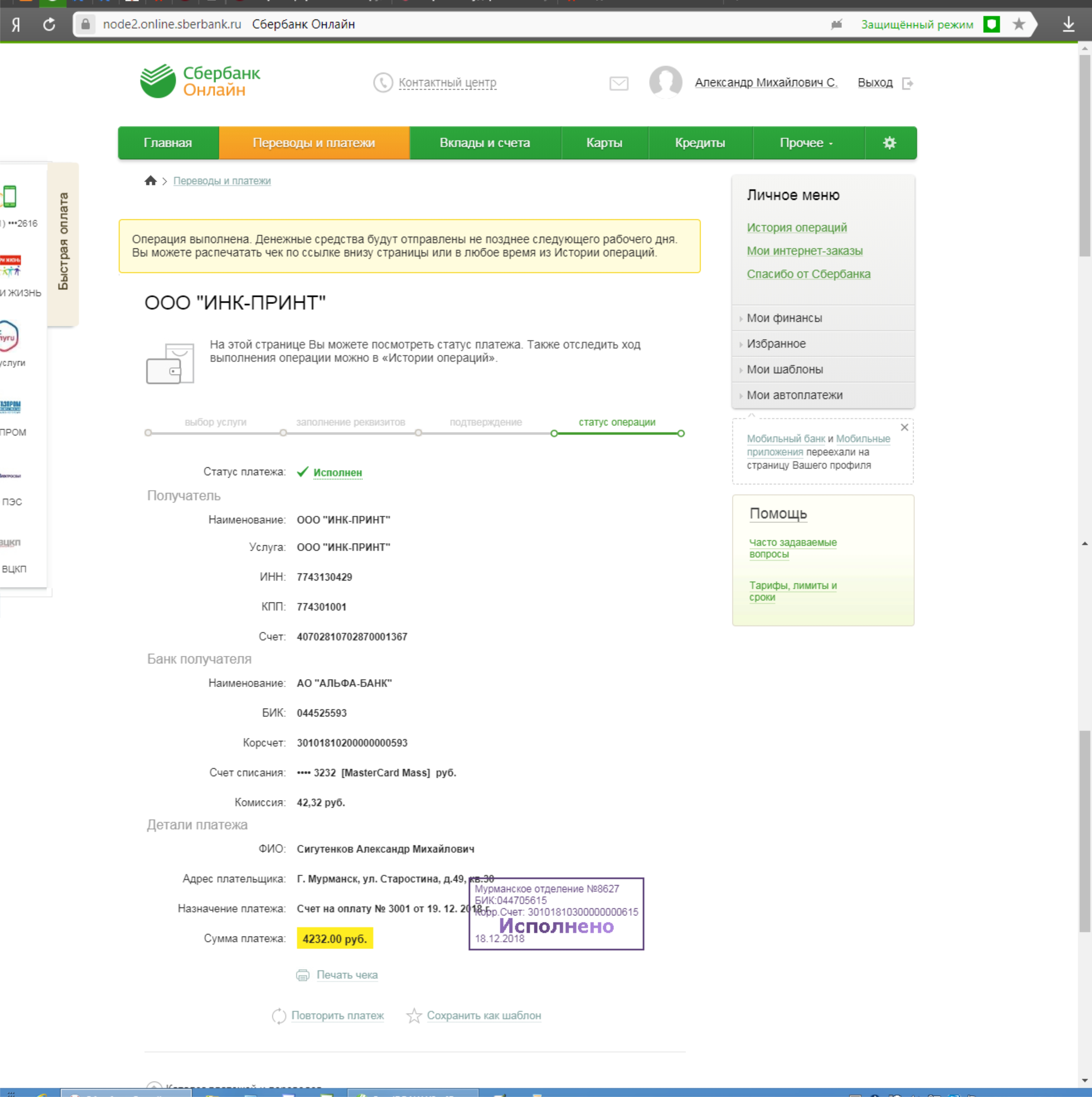Click the Sberbank Online logo
1092x1097 pixels.
[200, 81]
